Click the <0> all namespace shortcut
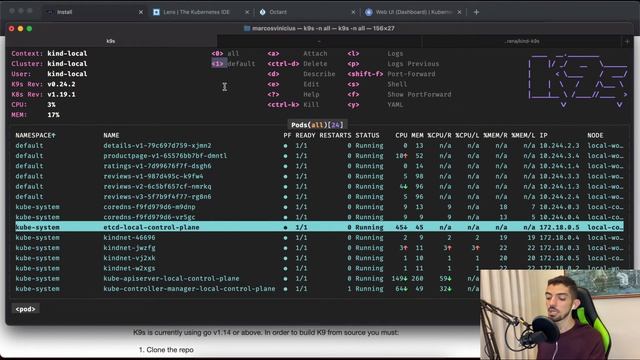The width and height of the screenshot is (640, 360). (225, 53)
